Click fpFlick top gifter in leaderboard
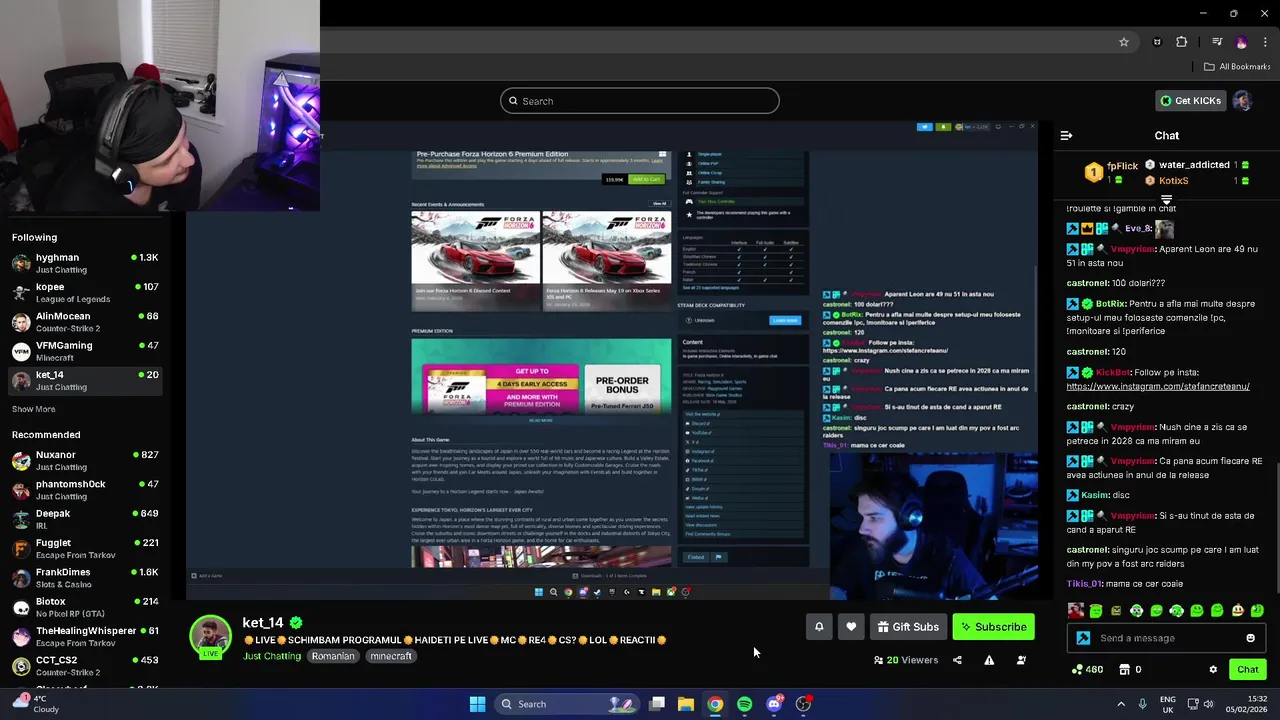This screenshot has width=1280, height=720. click(1112, 173)
